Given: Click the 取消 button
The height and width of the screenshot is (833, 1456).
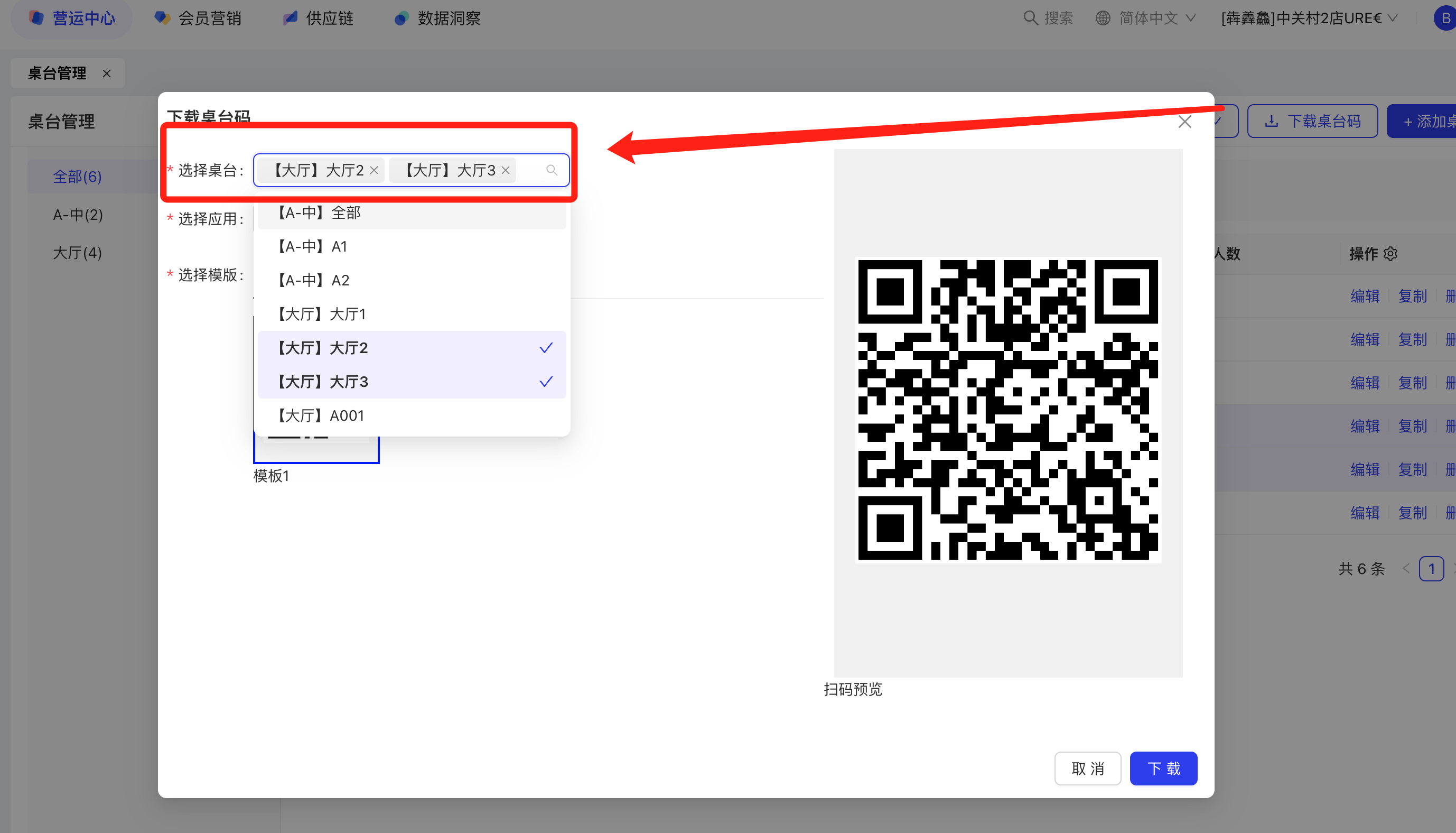Looking at the screenshot, I should point(1087,769).
